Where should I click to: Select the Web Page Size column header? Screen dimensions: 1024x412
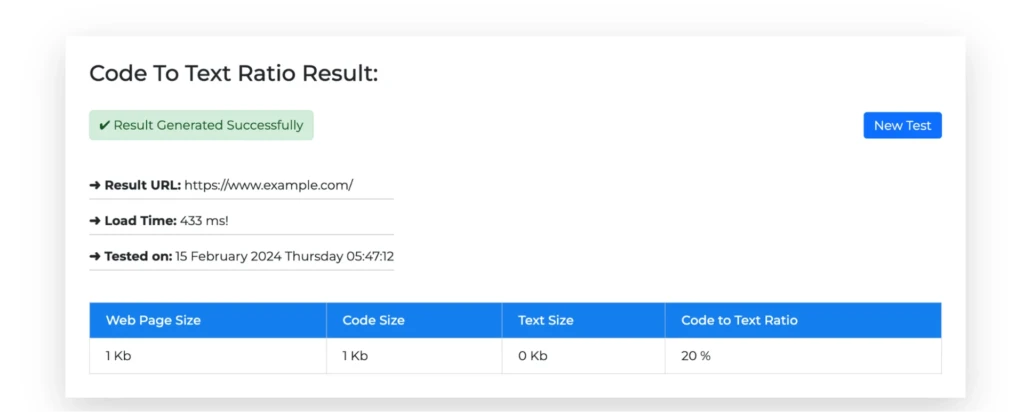153,320
